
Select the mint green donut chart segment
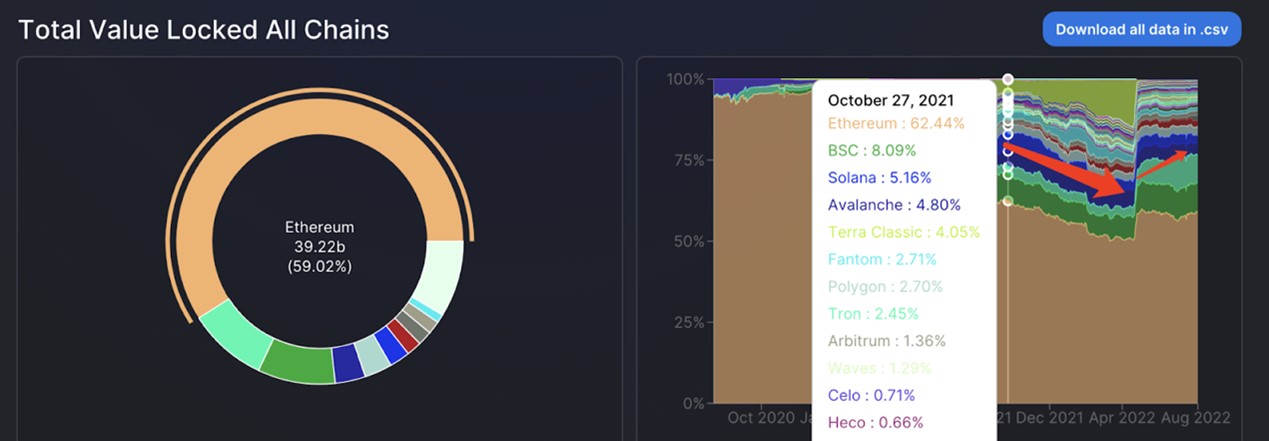pos(232,334)
